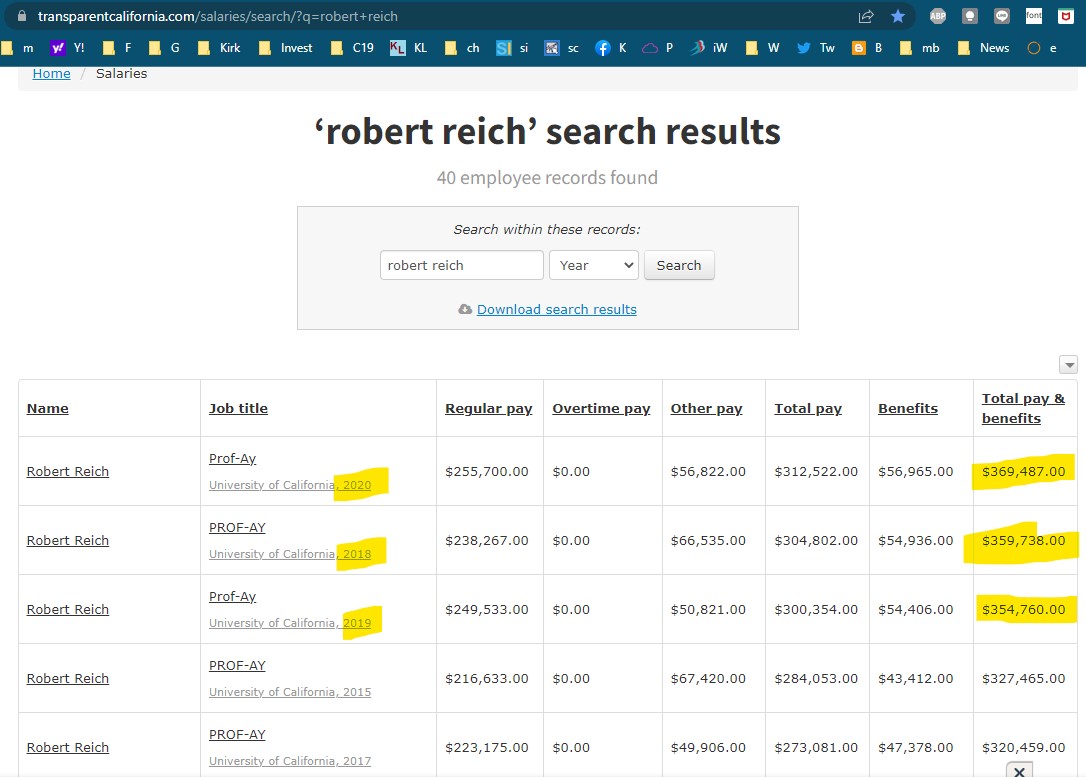The height and width of the screenshot is (777, 1086).
Task: Open the 'News' bookmarks folder
Action: [x=983, y=48]
